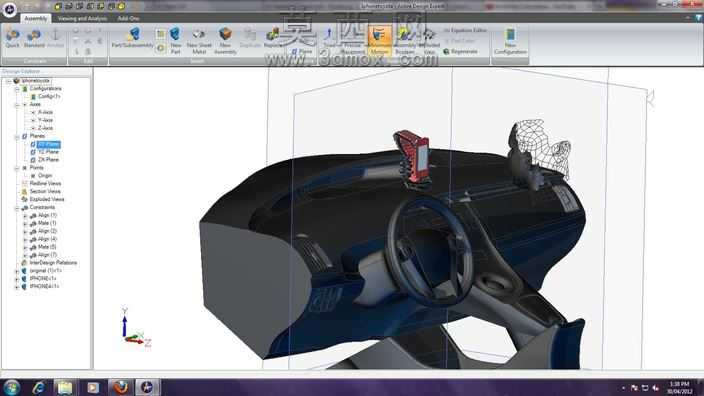Collapse the Constraints tree node
Screen dimensions: 704x396
pyautogui.click(x=17, y=207)
